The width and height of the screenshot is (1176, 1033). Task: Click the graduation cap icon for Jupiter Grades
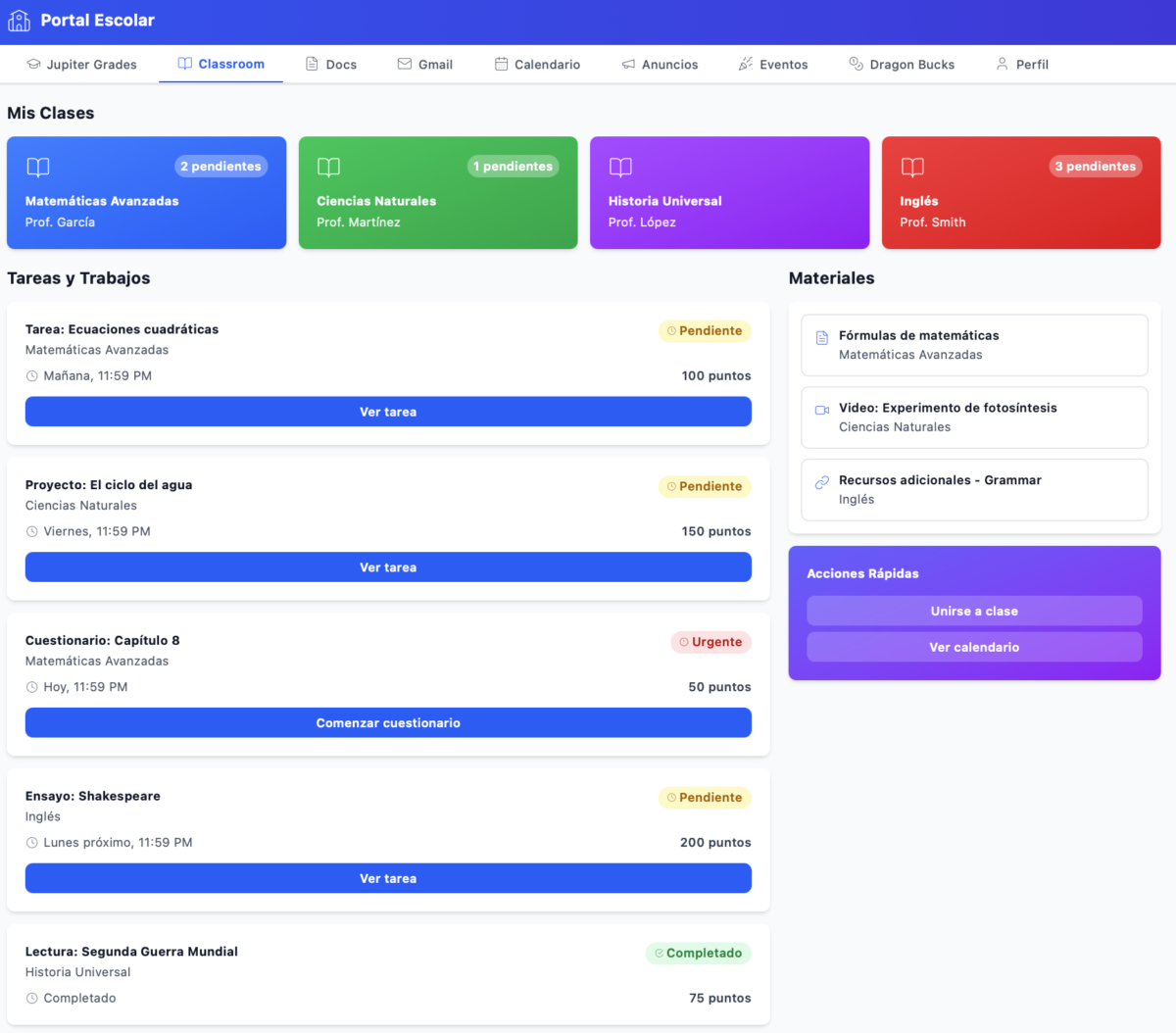[33, 64]
